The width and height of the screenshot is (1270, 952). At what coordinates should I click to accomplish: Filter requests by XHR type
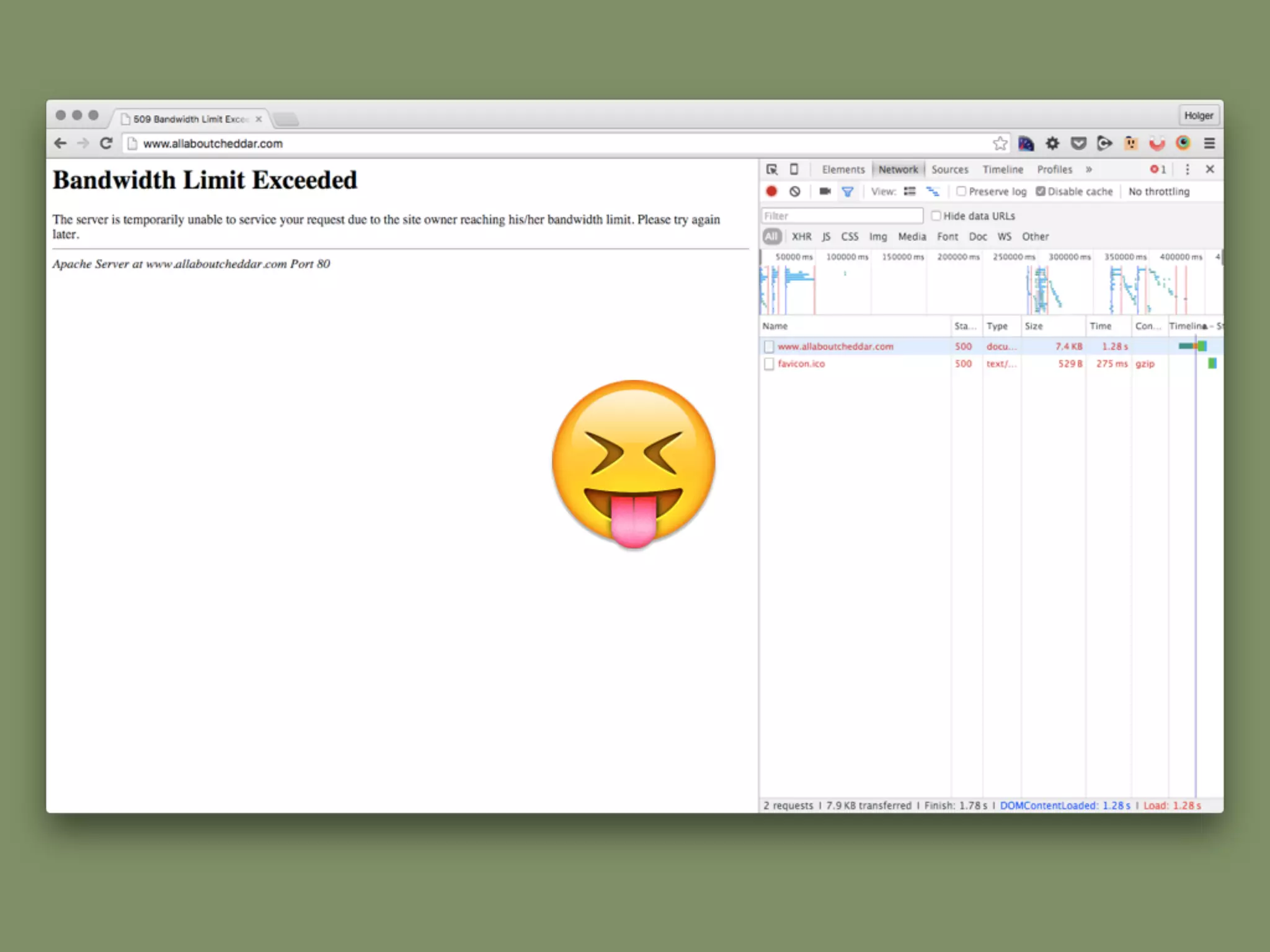(801, 237)
